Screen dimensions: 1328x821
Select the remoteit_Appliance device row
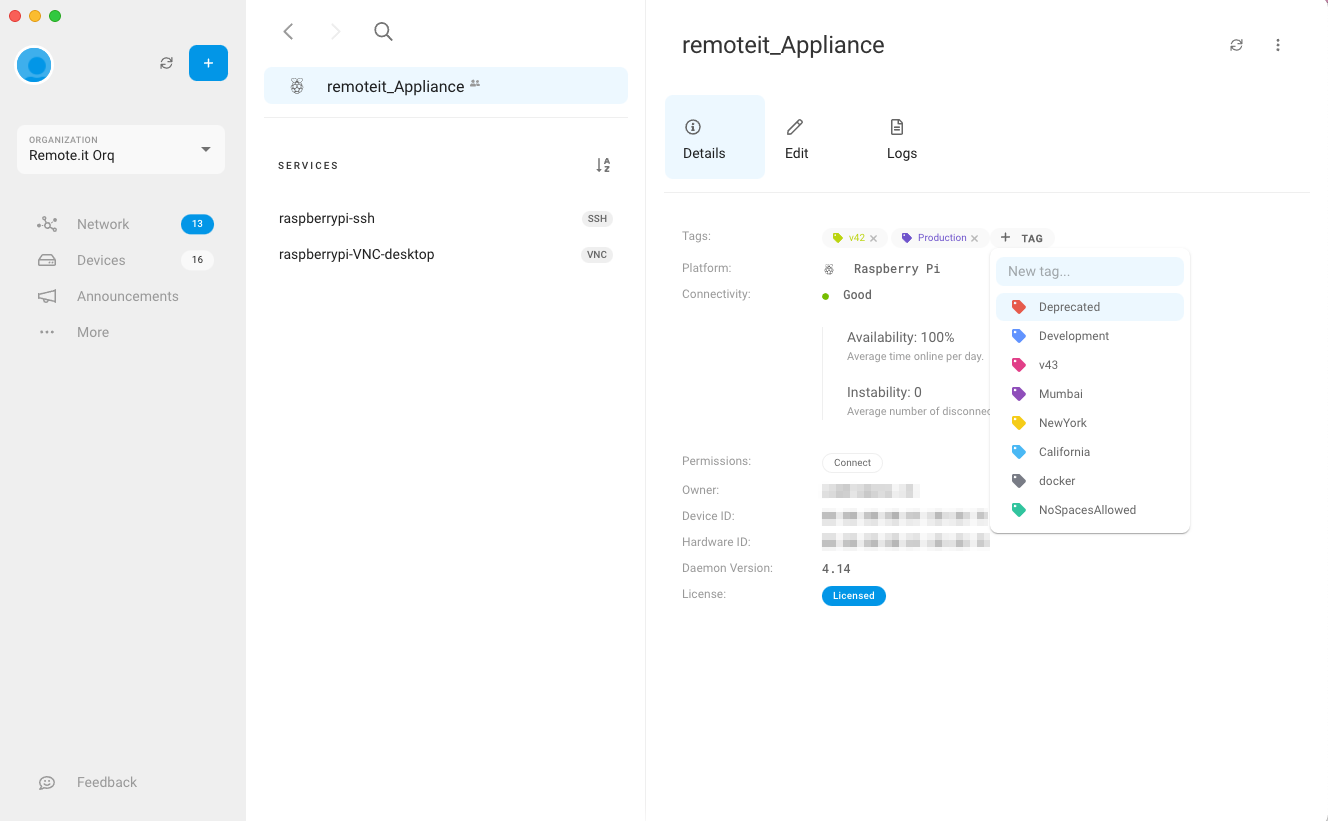point(446,86)
